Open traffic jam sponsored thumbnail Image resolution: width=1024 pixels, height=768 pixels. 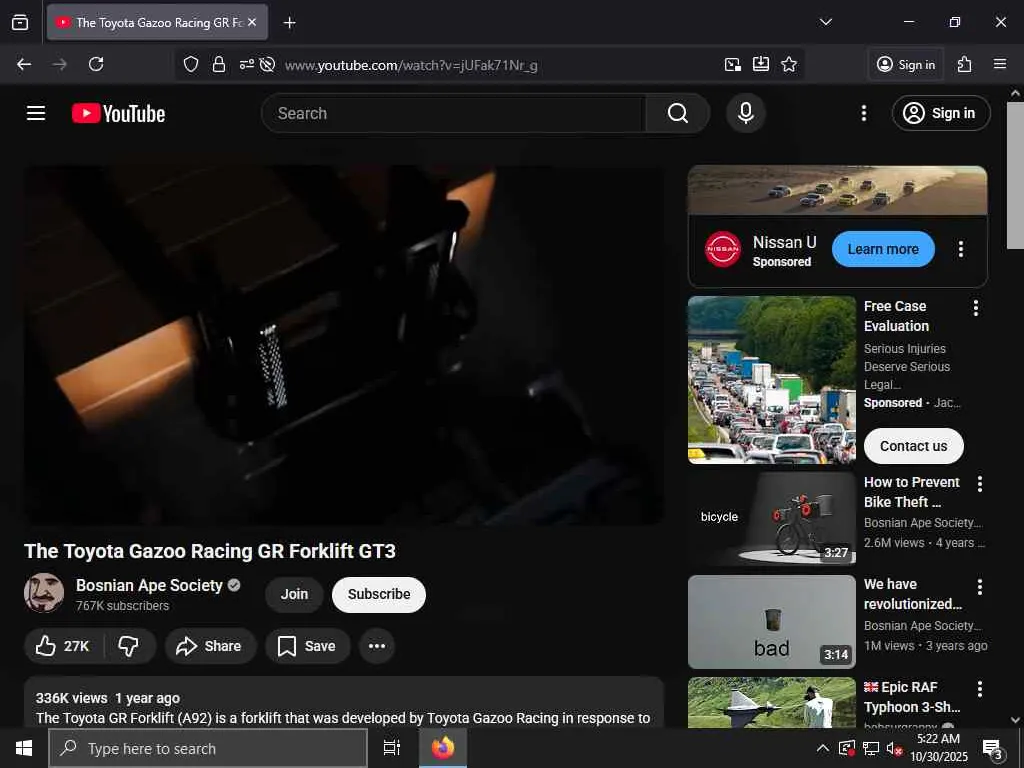(771, 380)
